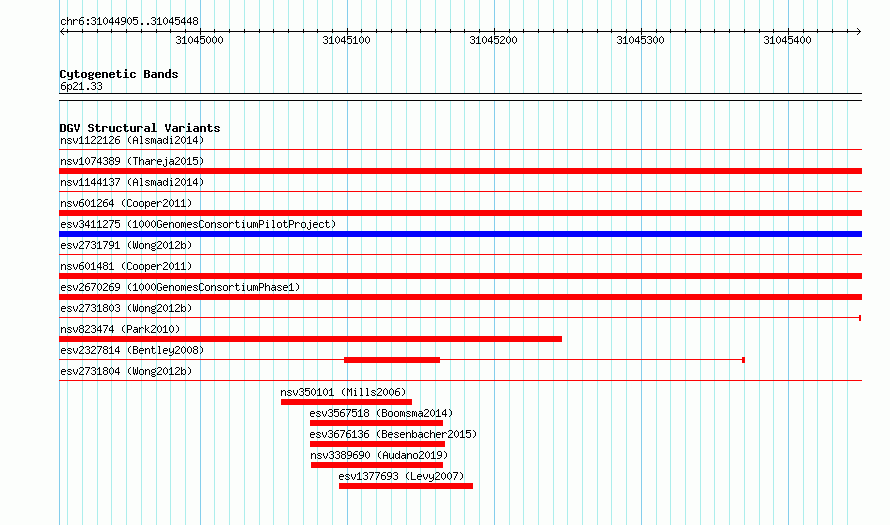Screen dimensions: 890x525
Task: Click the nsv1122126 (Alsmadi2014) variant label
Action: [x=132, y=140]
